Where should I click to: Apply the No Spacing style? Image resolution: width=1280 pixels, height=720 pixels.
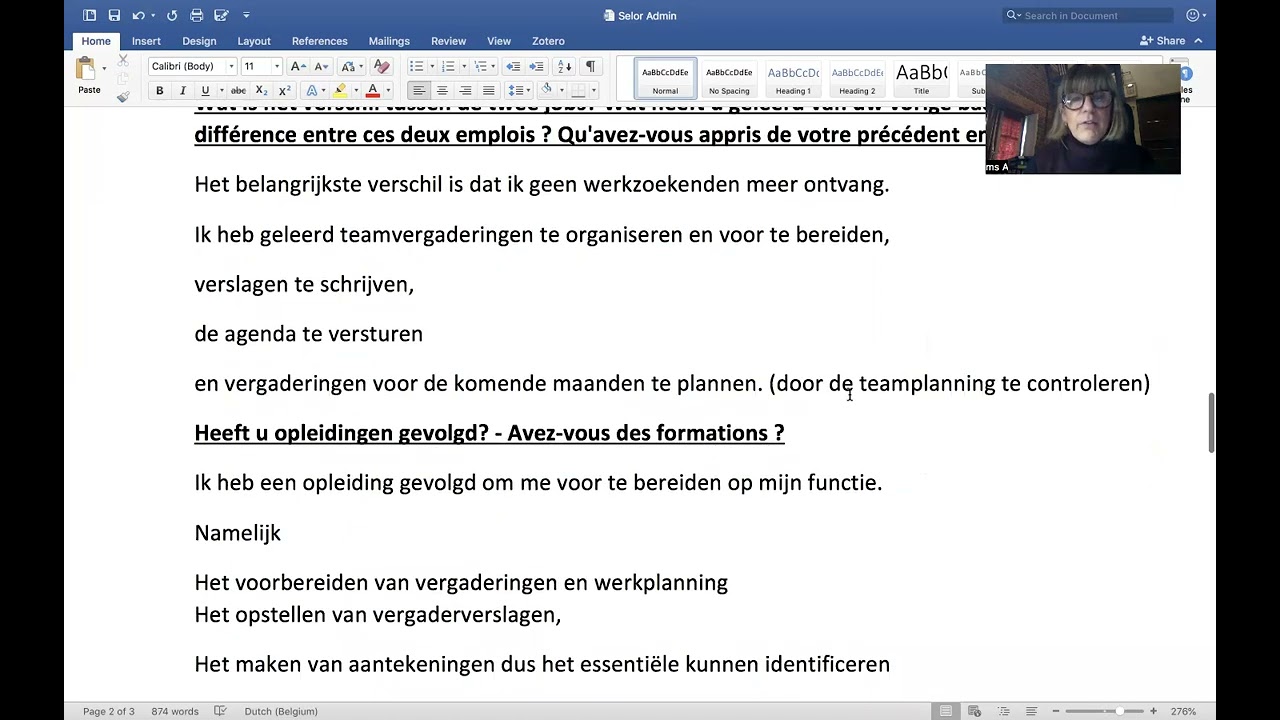pyautogui.click(x=729, y=78)
